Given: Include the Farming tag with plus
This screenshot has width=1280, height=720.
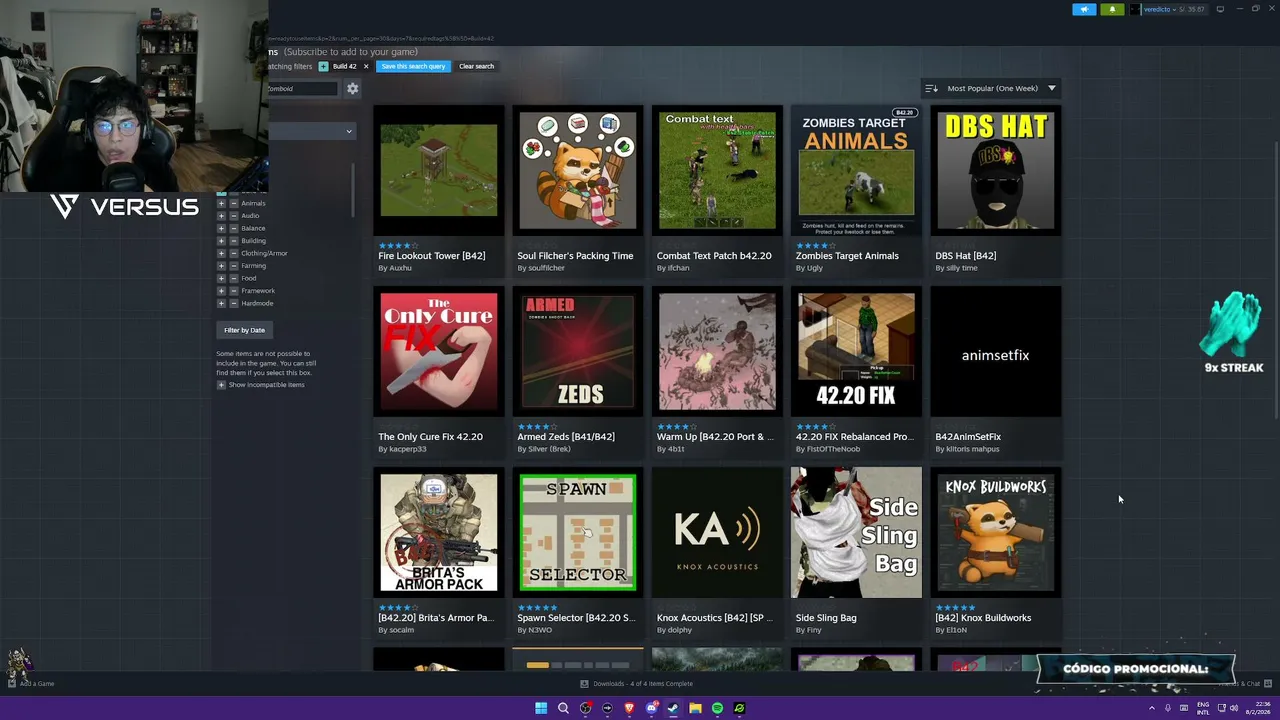Looking at the screenshot, I should (x=221, y=266).
